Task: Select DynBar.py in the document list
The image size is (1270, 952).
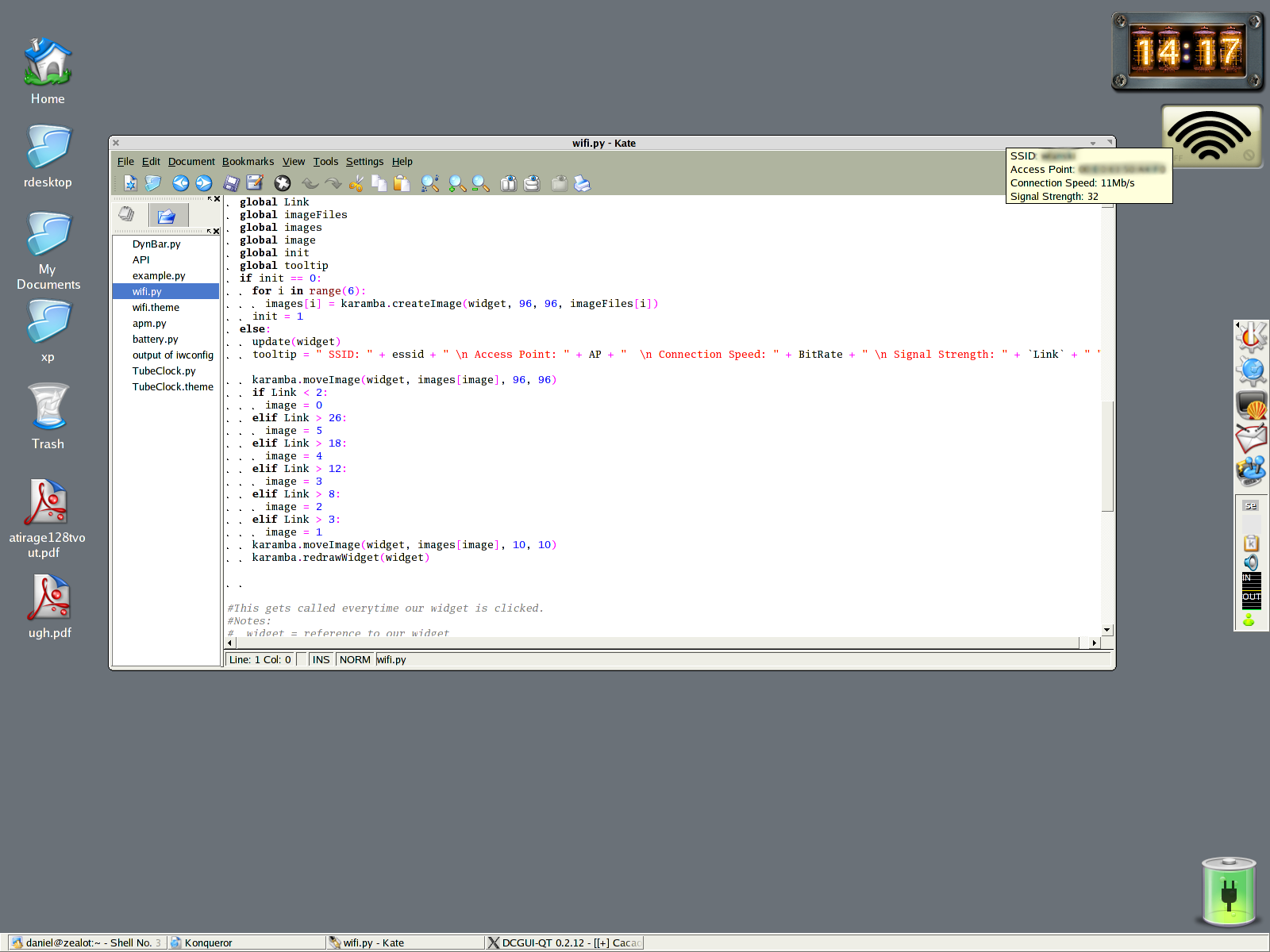Action: tap(166, 244)
